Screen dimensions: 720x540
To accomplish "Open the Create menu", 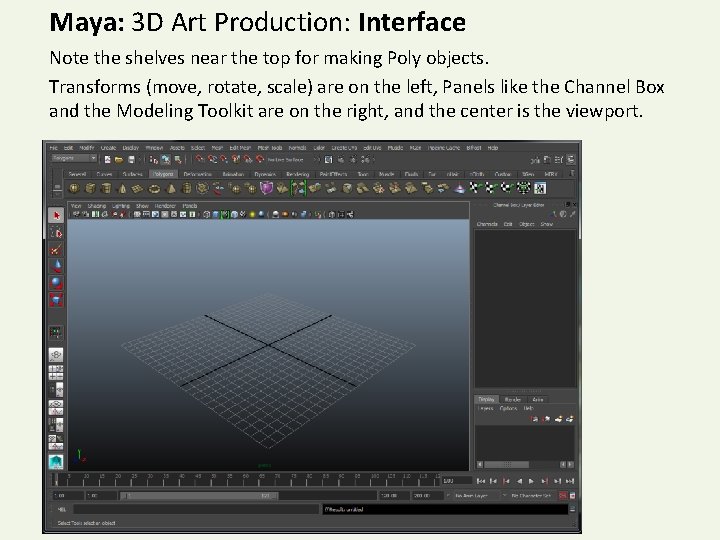I will click(x=108, y=148).
